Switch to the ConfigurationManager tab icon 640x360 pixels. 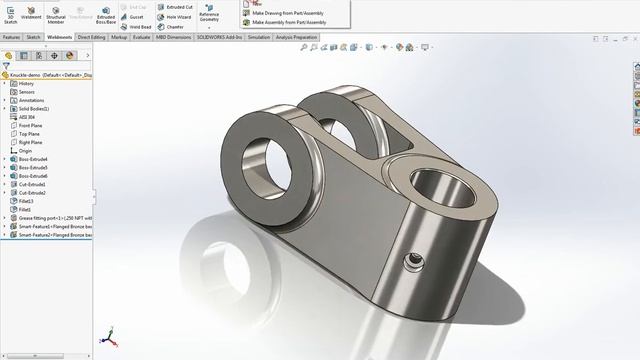(x=39, y=56)
